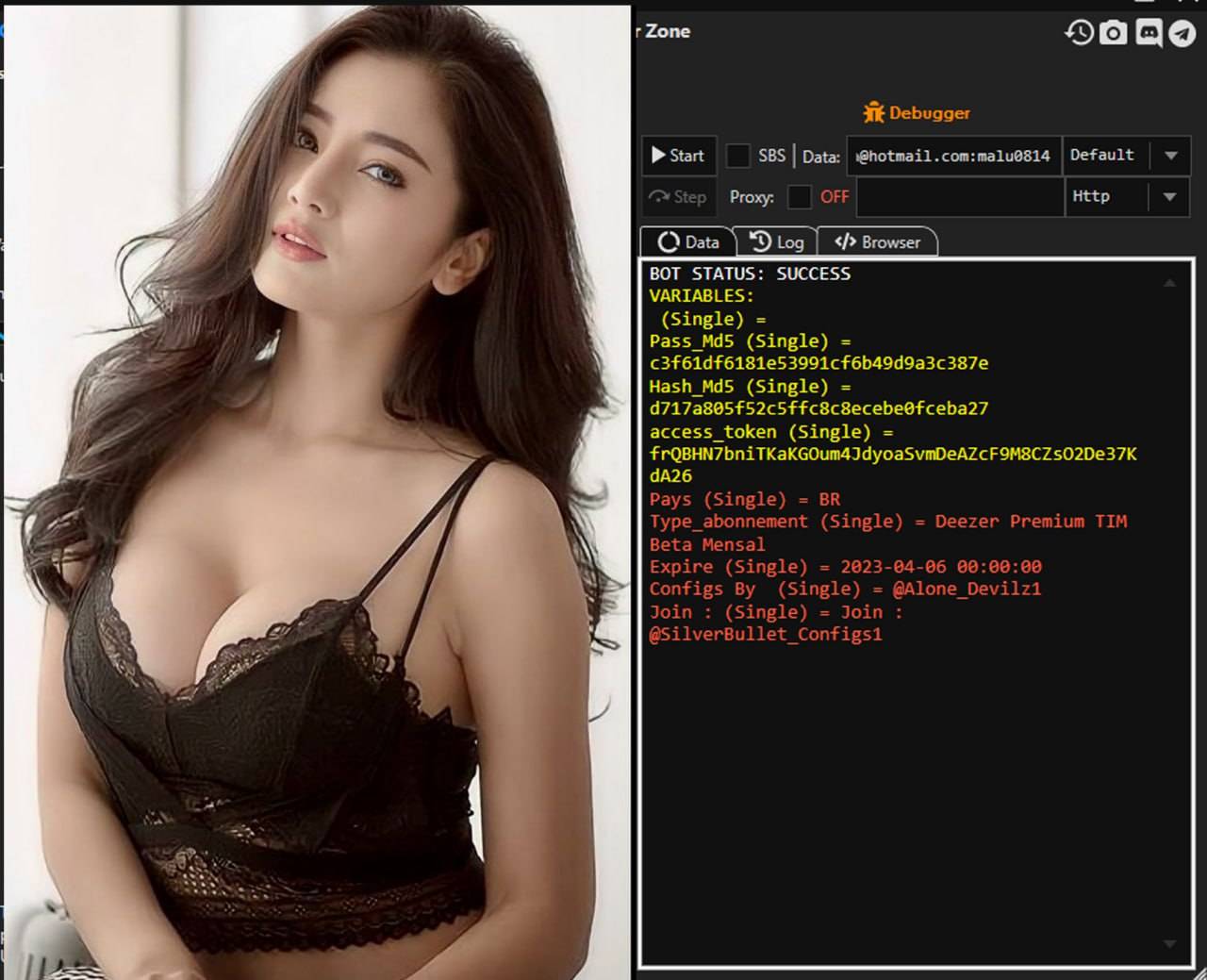Click the "Debugger" title text
The height and width of the screenshot is (980, 1207).
(929, 113)
